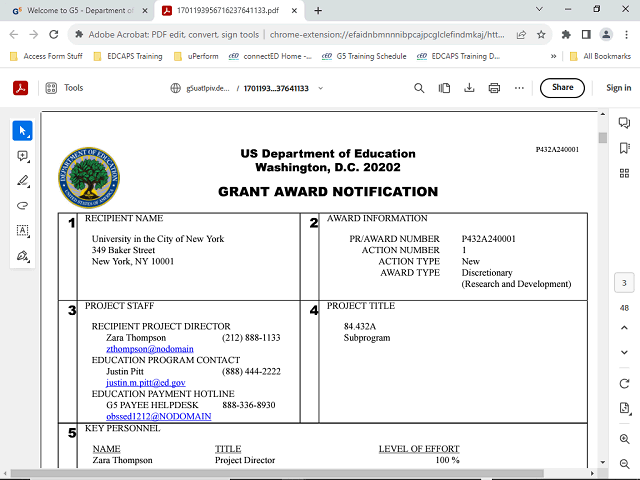
Task: Click the current page number box 3
Action: coord(624,283)
